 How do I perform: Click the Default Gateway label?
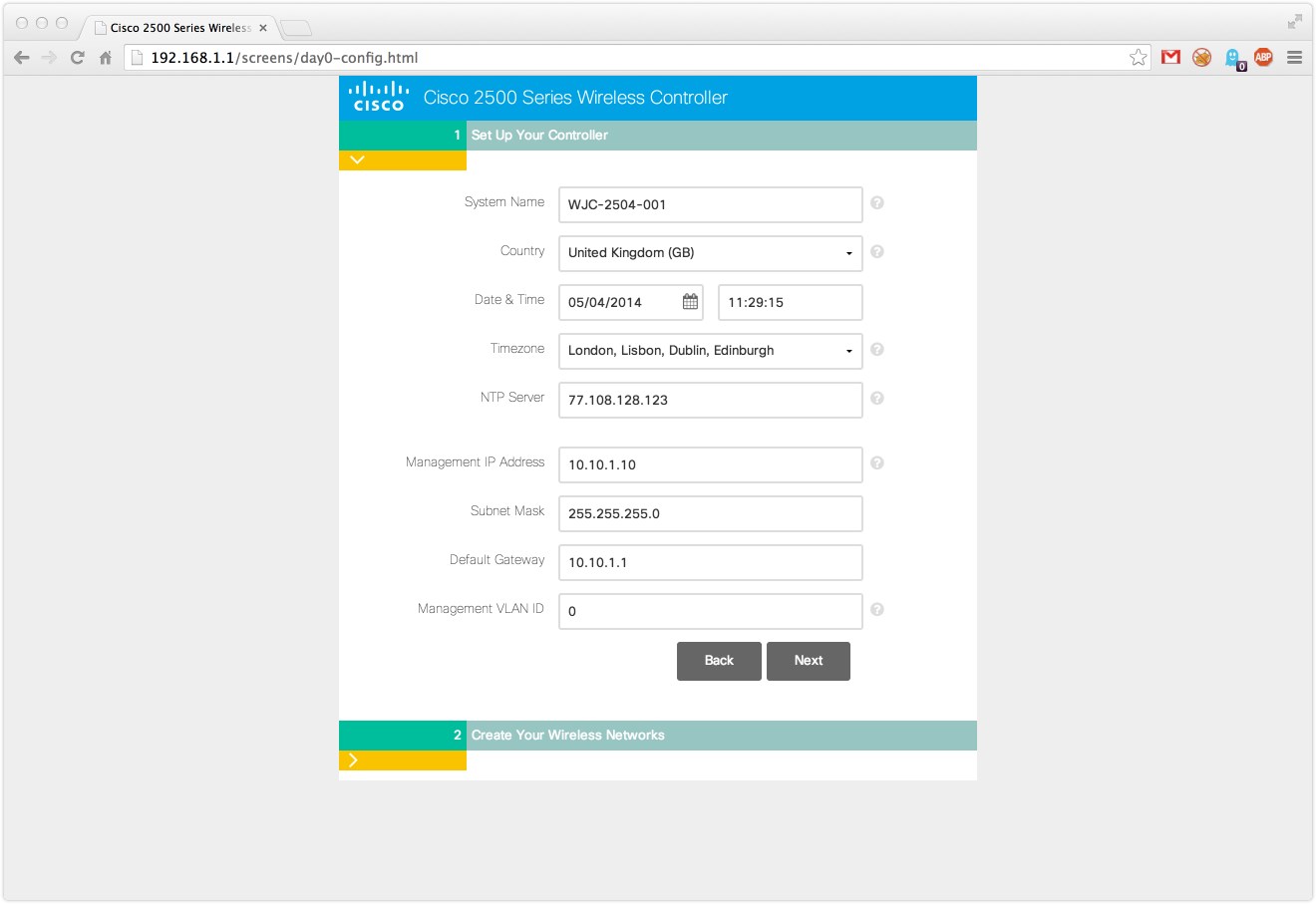[497, 560]
